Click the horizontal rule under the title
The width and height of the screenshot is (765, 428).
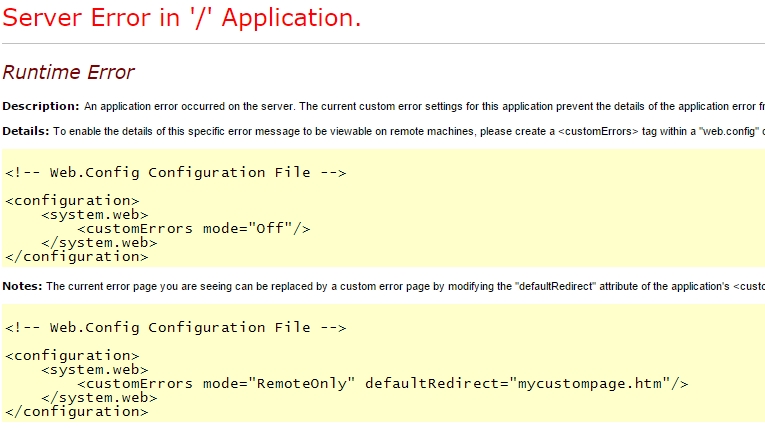click(x=382, y=44)
